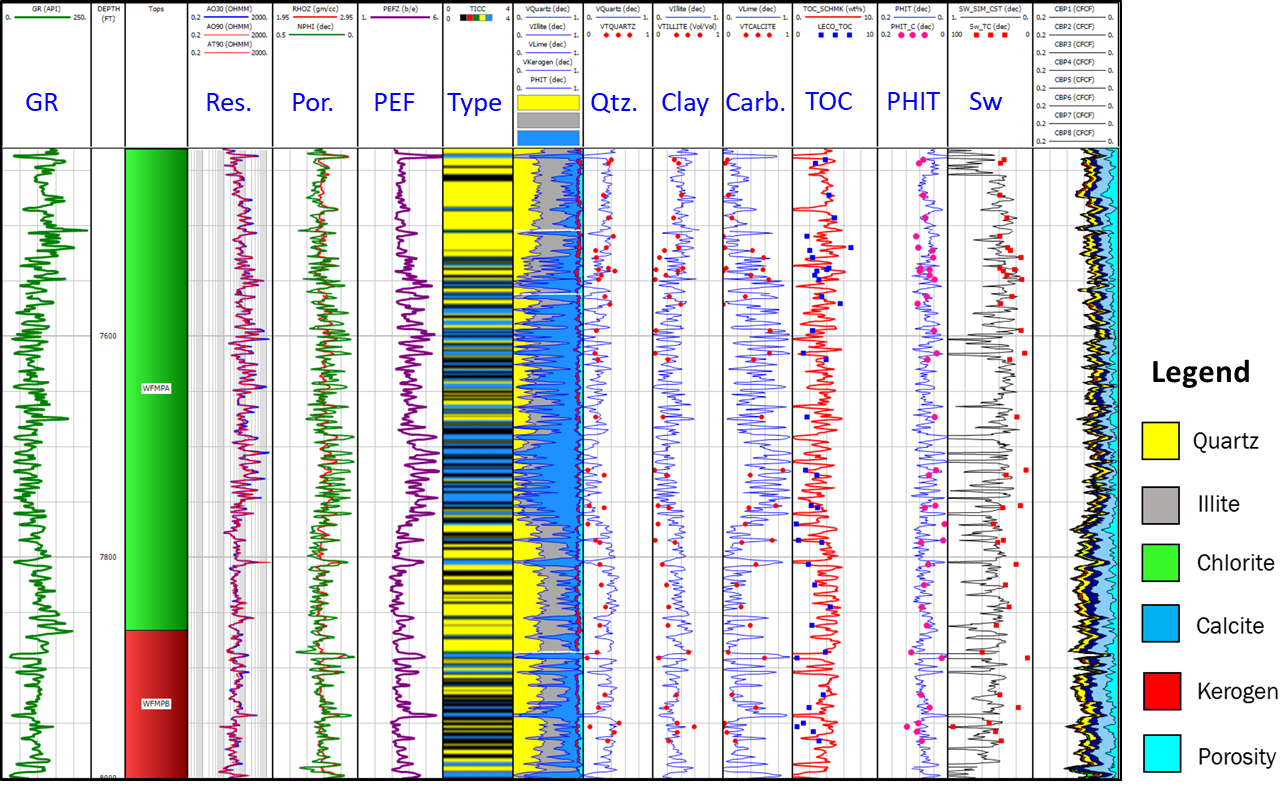Click the VKerogen (dec) curve header

[547, 62]
